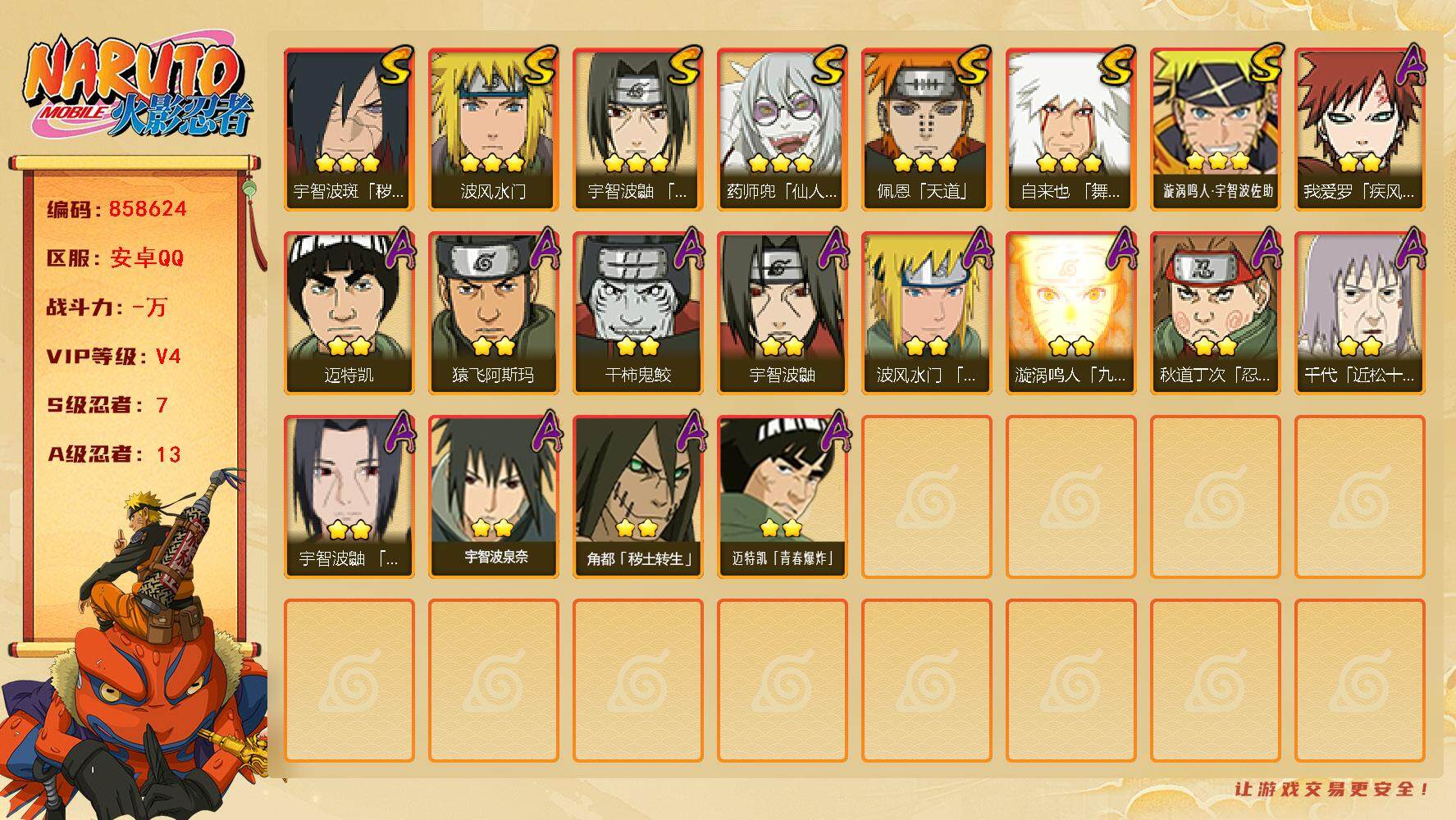
Task: Select the 我爱罗「疾风」A-rank card
Action: (1359, 130)
